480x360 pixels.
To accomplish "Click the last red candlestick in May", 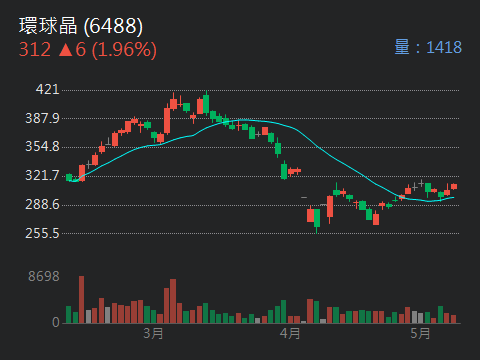I will tap(454, 187).
